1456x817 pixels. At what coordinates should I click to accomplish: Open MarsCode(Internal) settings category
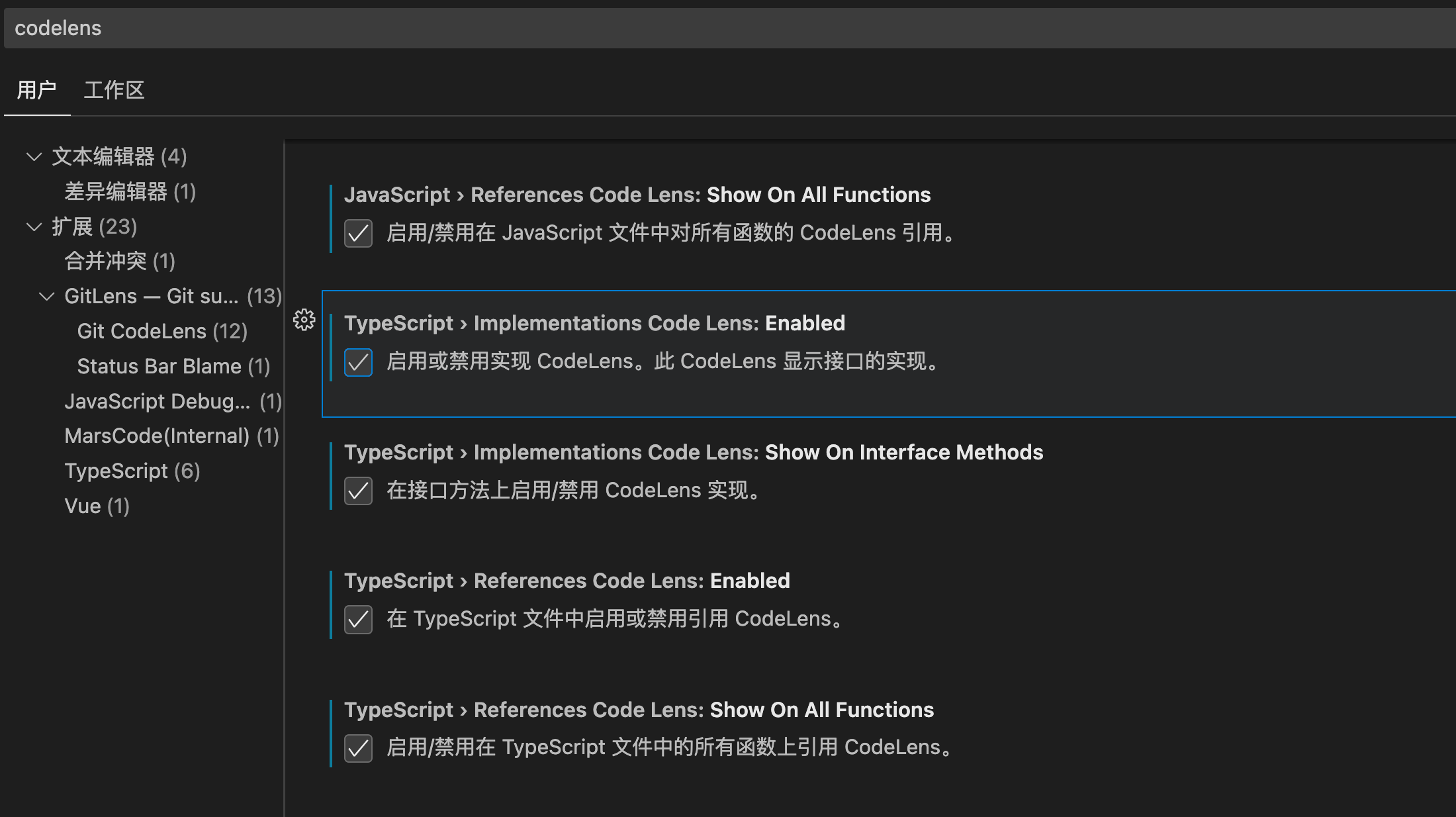pos(171,436)
